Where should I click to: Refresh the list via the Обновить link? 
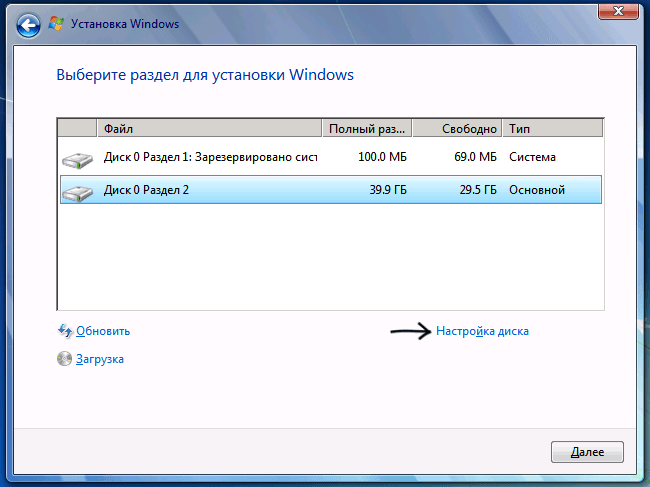coord(103,331)
